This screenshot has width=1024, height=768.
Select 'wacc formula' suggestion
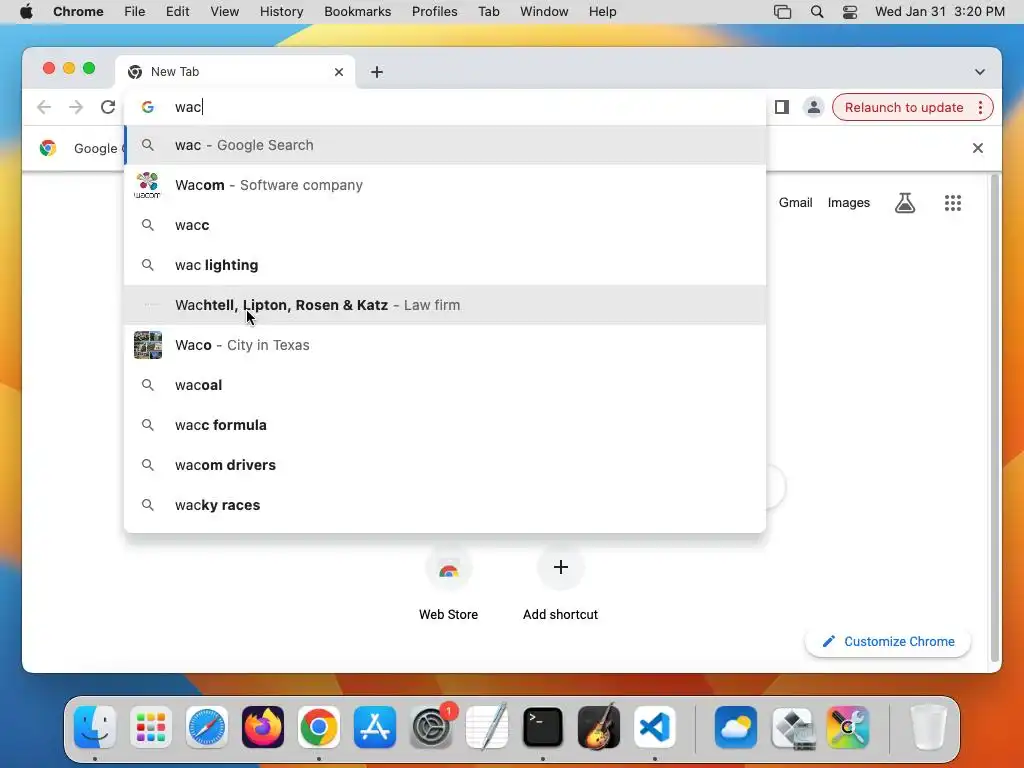[445, 425]
